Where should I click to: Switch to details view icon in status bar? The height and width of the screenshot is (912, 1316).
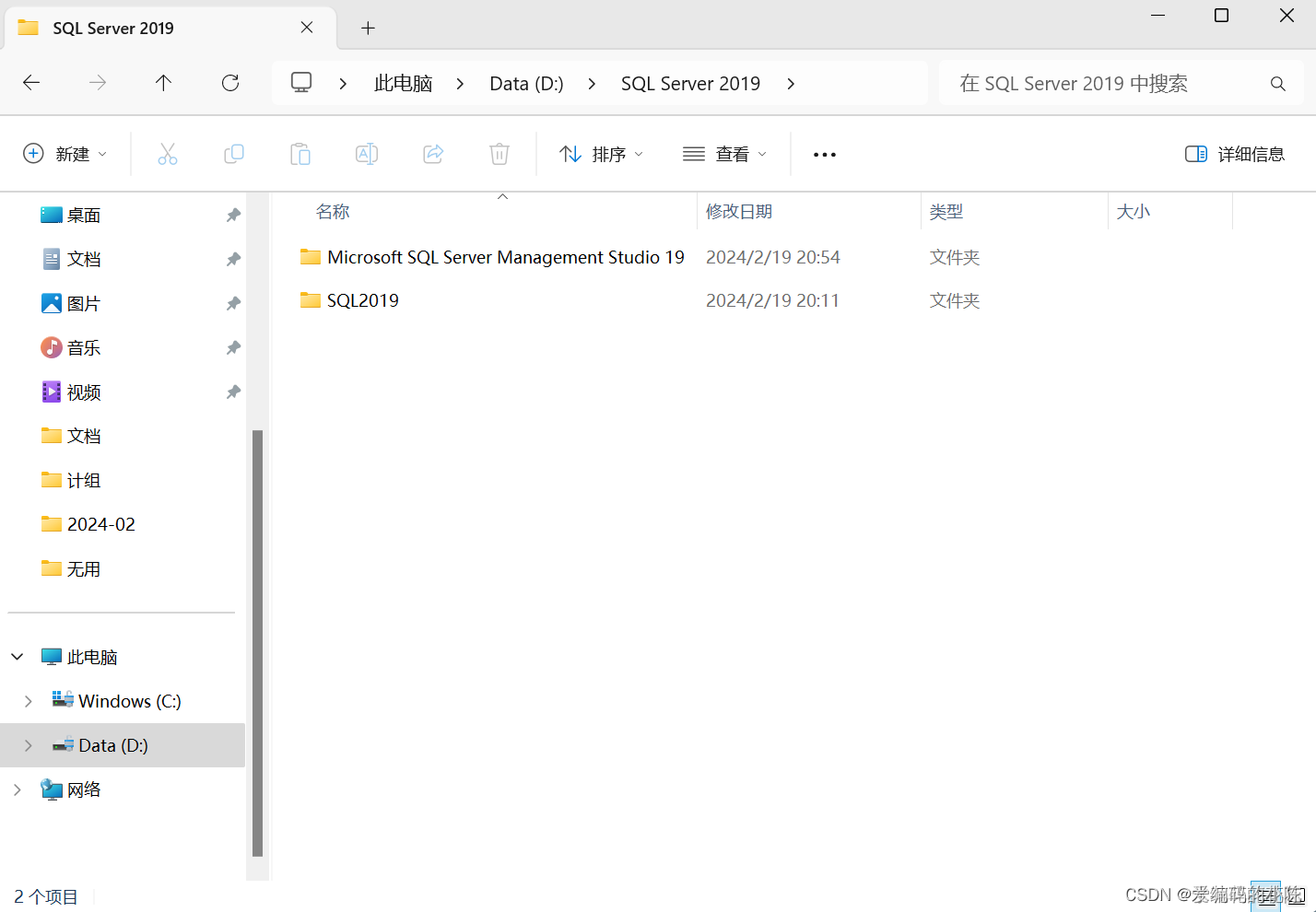click(1266, 895)
